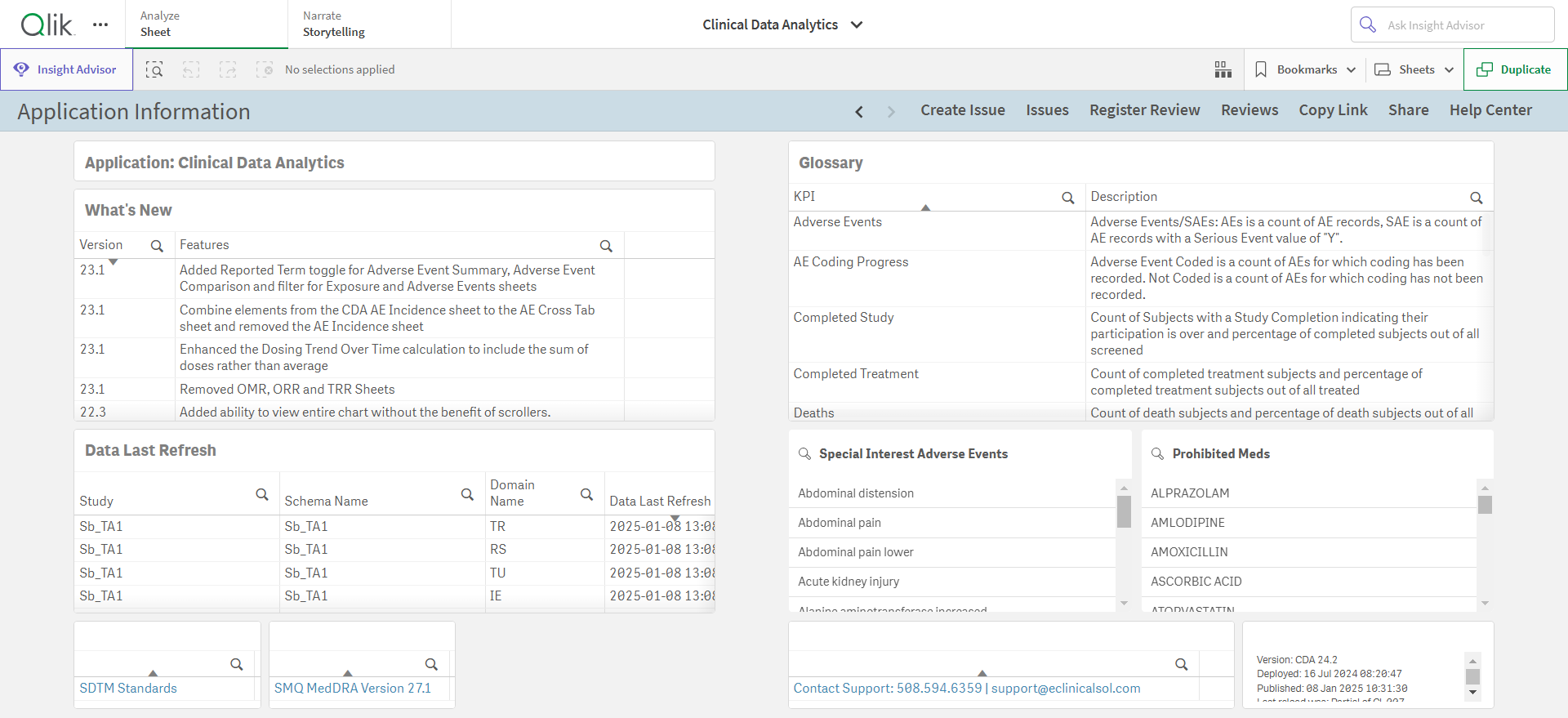The image size is (1568, 718).
Task: Open the Issues menu item
Action: [x=1047, y=110]
